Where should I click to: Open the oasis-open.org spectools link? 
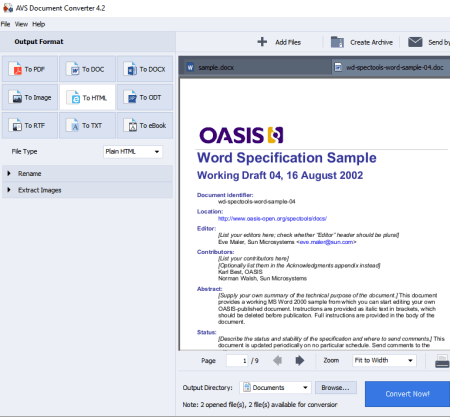click(x=272, y=219)
